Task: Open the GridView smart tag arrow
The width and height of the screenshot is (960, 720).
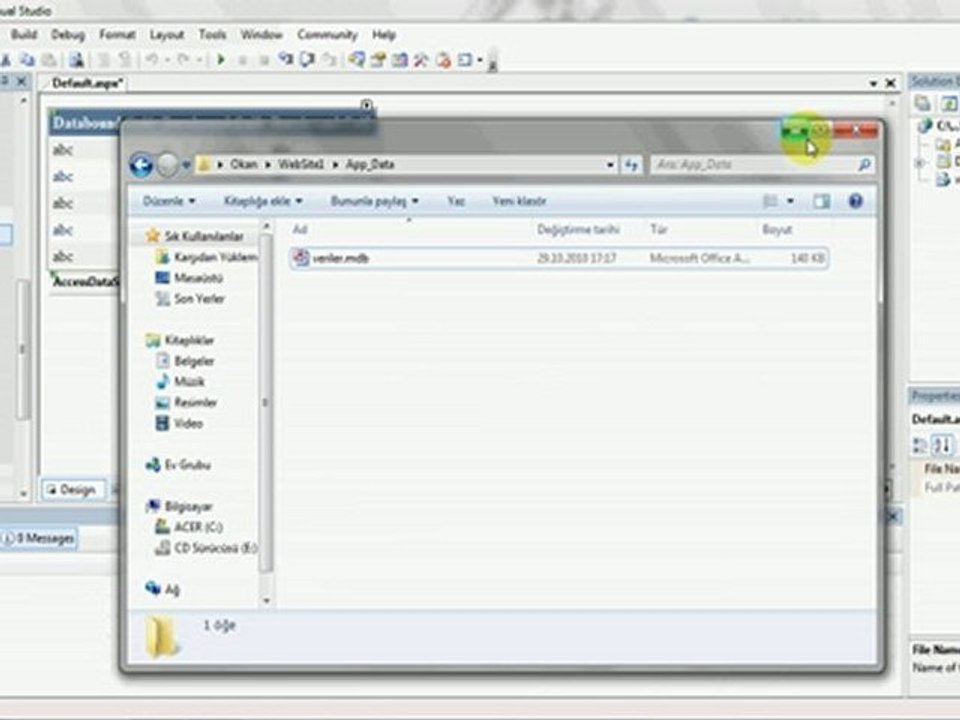Action: click(366, 105)
